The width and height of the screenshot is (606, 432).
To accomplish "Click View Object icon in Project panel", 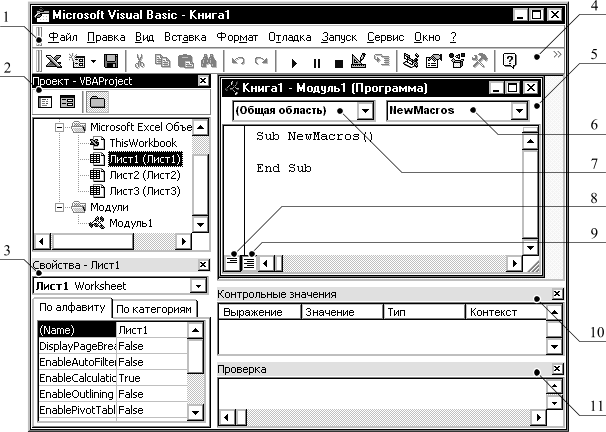I will point(67,102).
